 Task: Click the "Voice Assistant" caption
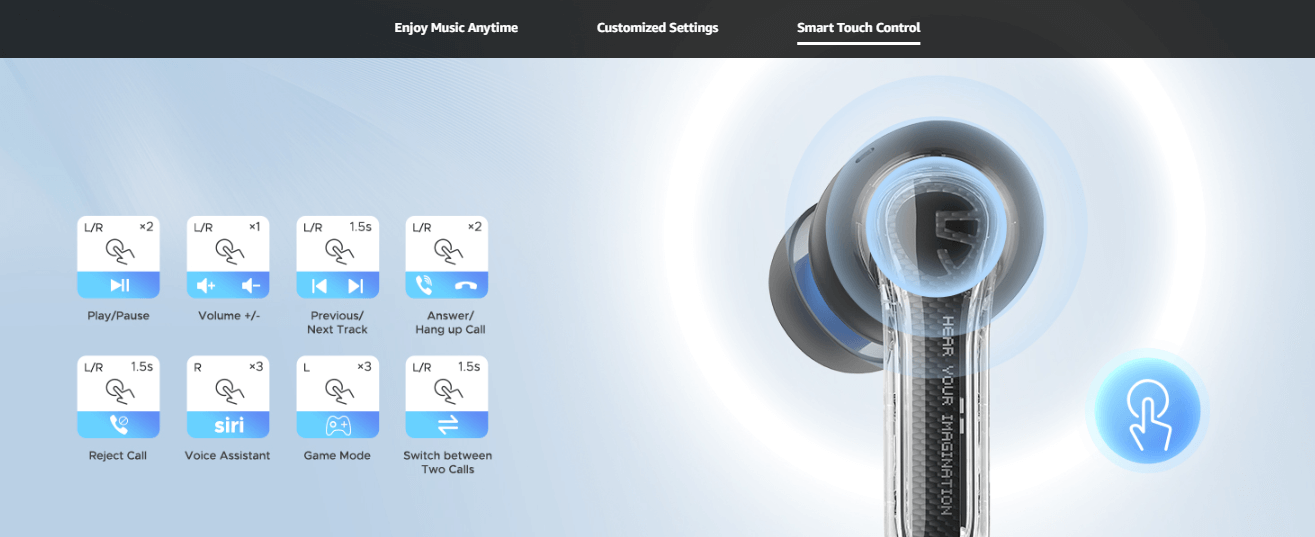pos(228,456)
